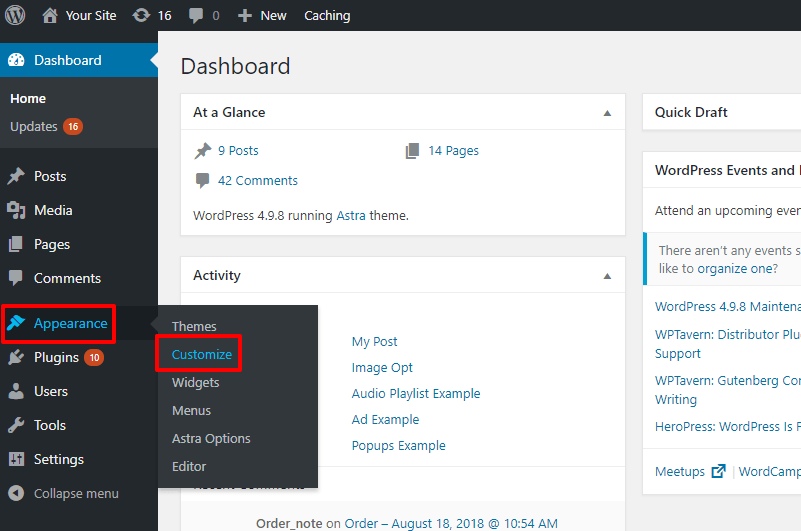801x531 pixels.
Task: Open the Home item under Dashboard
Action: (x=28, y=99)
